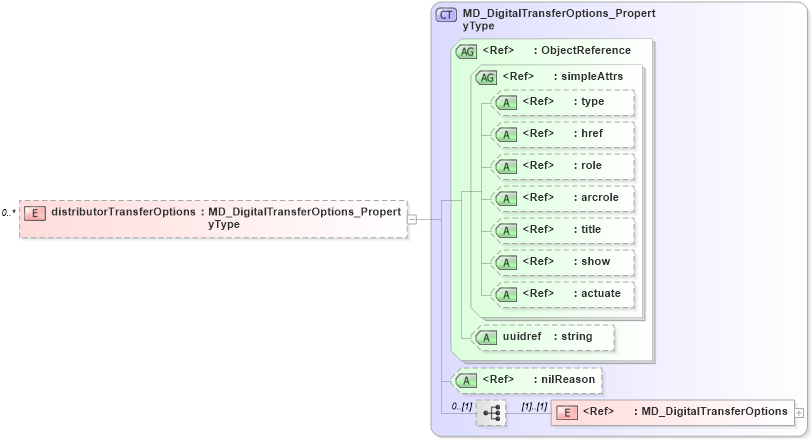Screen dimensions: 812x439
Task: Click the A icon of show attribute
Action: 506,262
